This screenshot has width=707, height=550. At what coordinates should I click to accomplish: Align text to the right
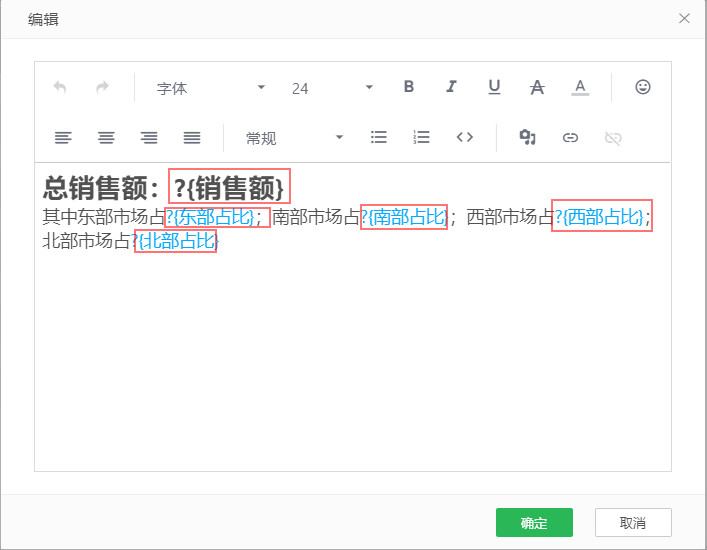click(x=149, y=138)
